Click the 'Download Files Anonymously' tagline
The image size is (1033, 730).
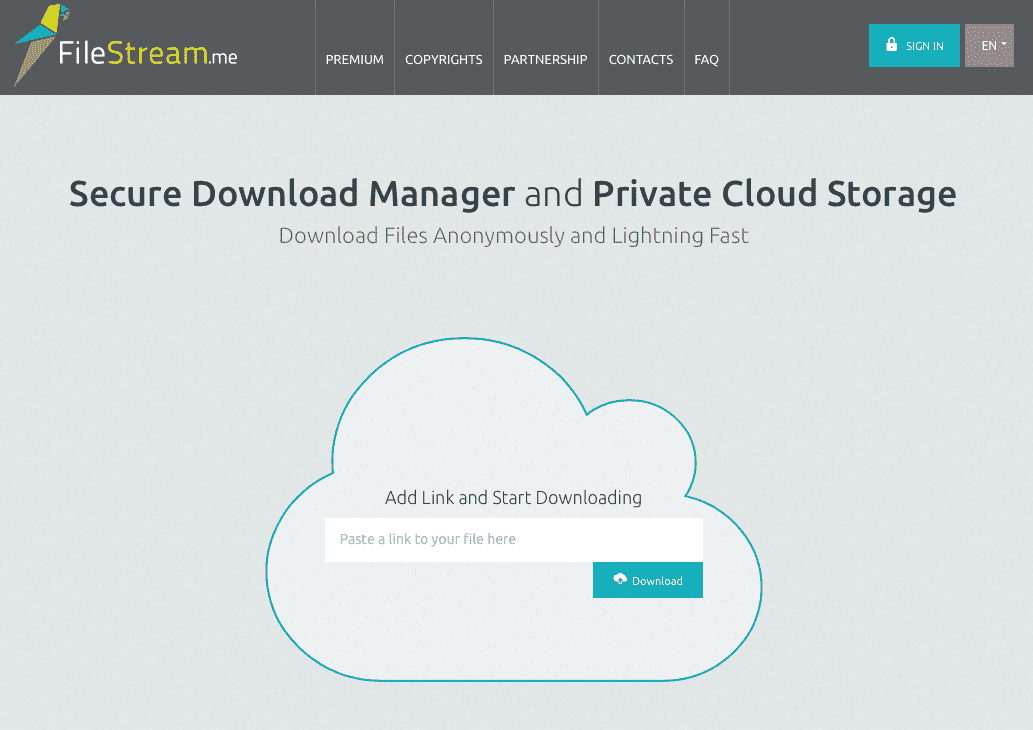coord(513,236)
